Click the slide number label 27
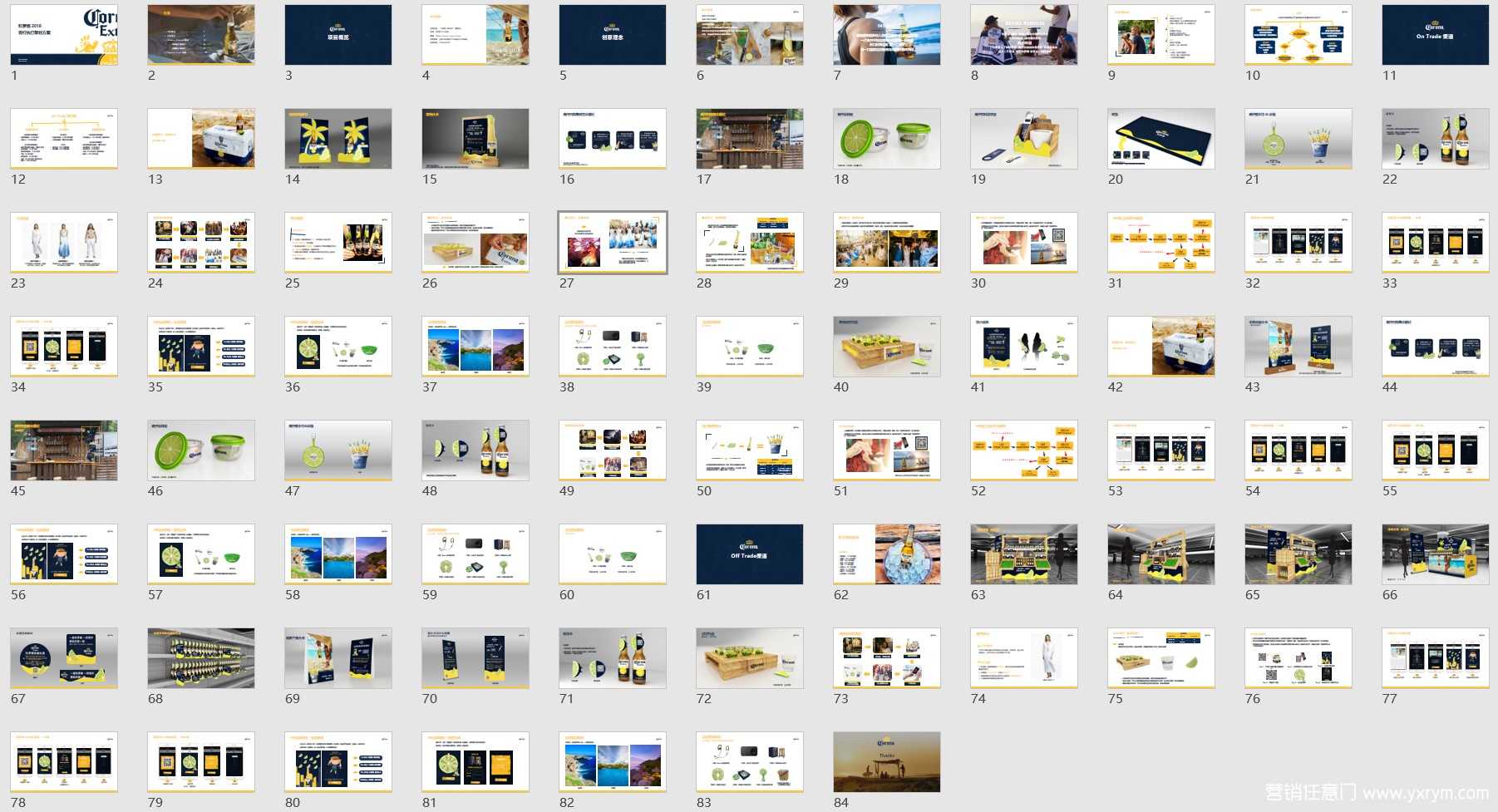1498x812 pixels. click(567, 283)
